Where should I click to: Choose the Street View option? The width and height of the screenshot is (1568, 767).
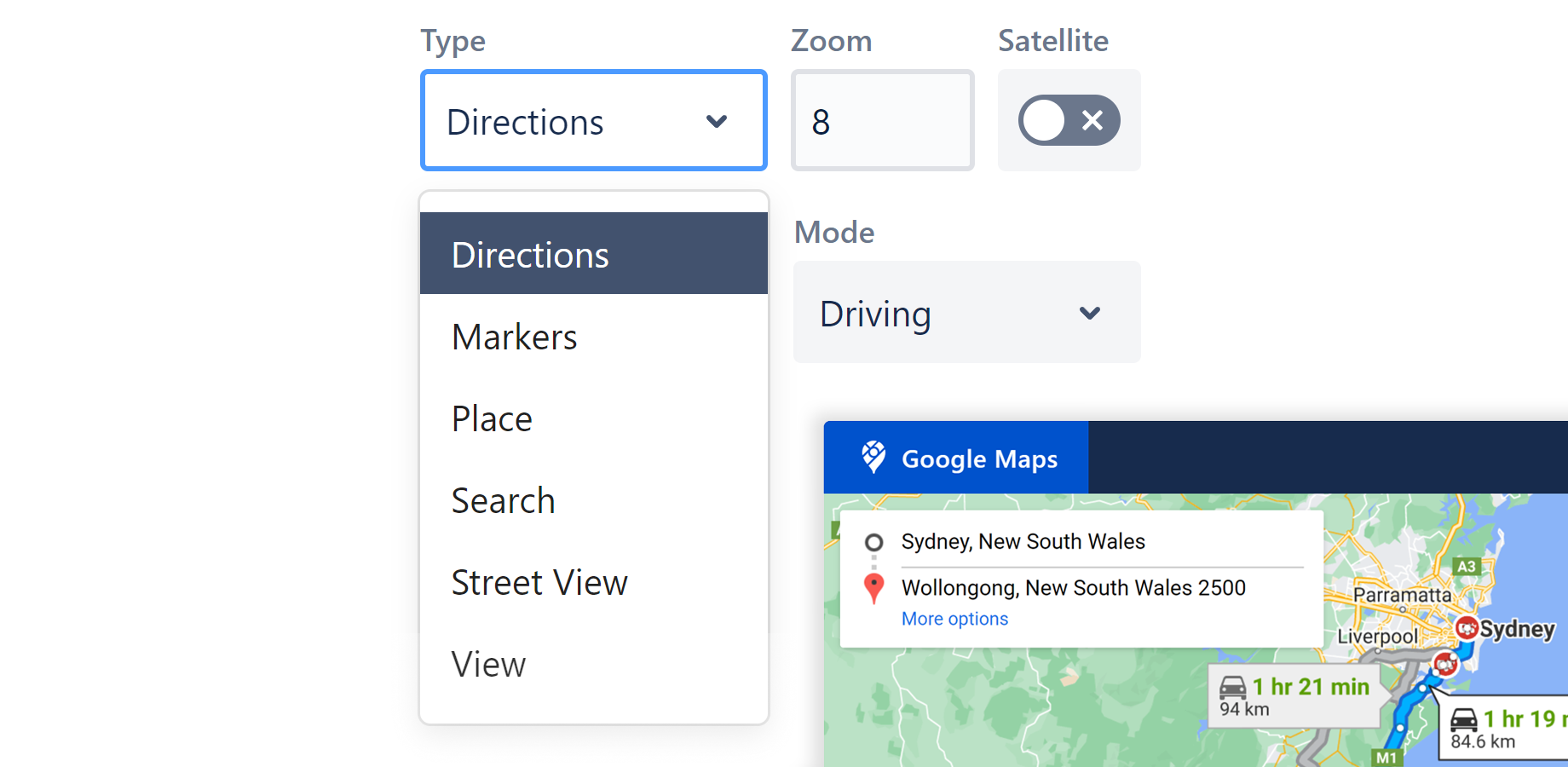539,583
